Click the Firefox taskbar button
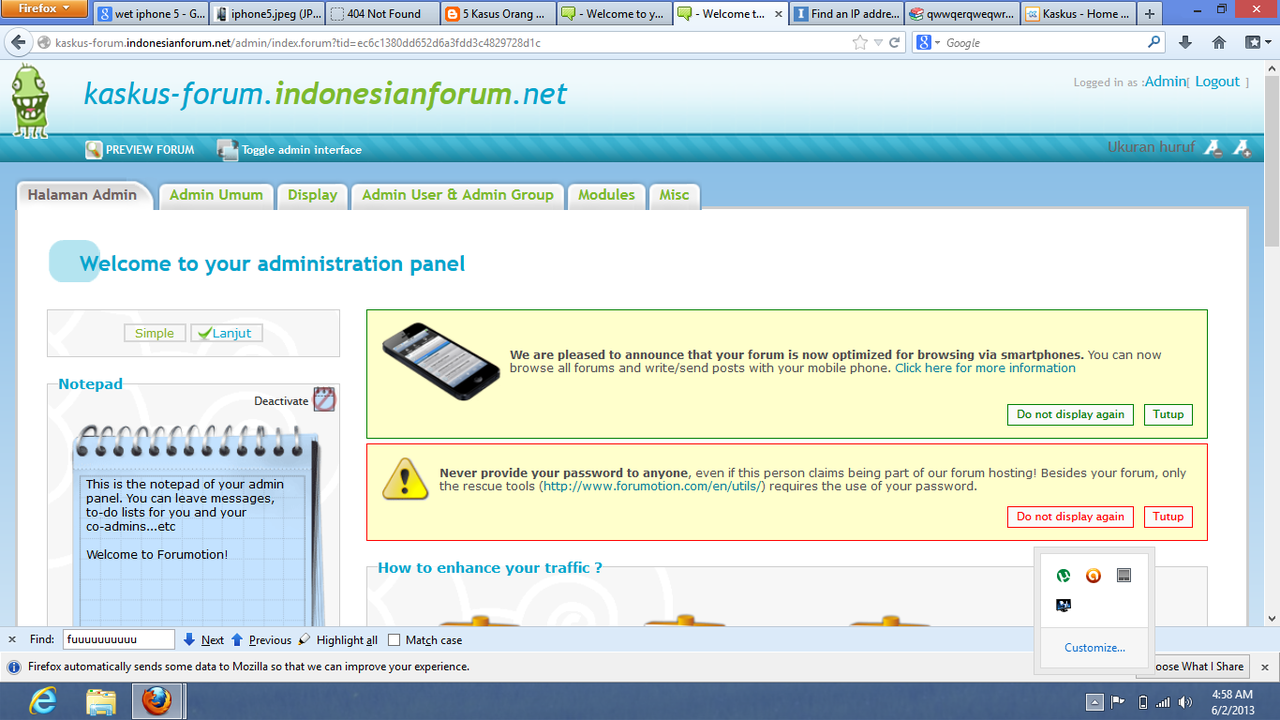Image resolution: width=1280 pixels, height=720 pixels. (157, 701)
